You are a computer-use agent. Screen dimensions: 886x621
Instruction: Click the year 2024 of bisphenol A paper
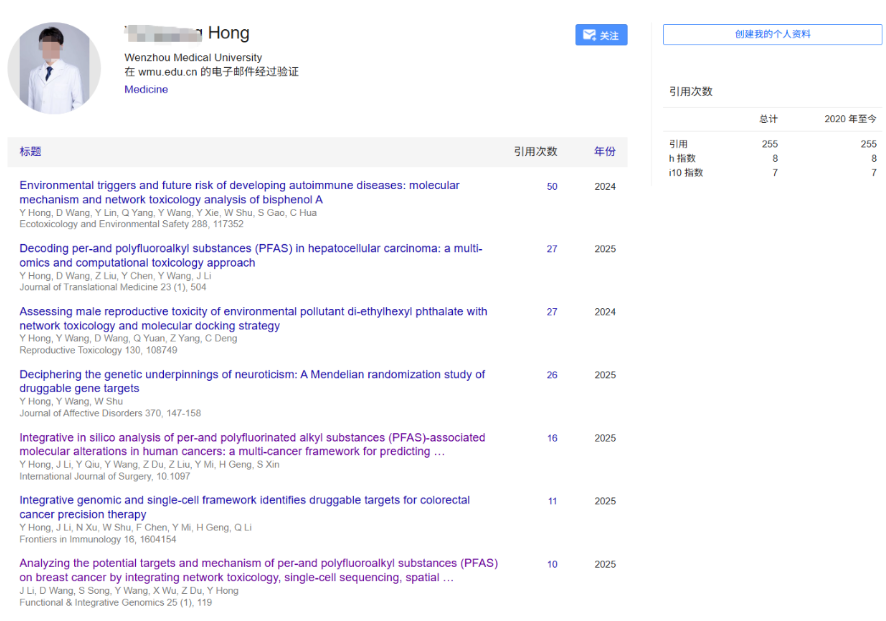pos(605,186)
